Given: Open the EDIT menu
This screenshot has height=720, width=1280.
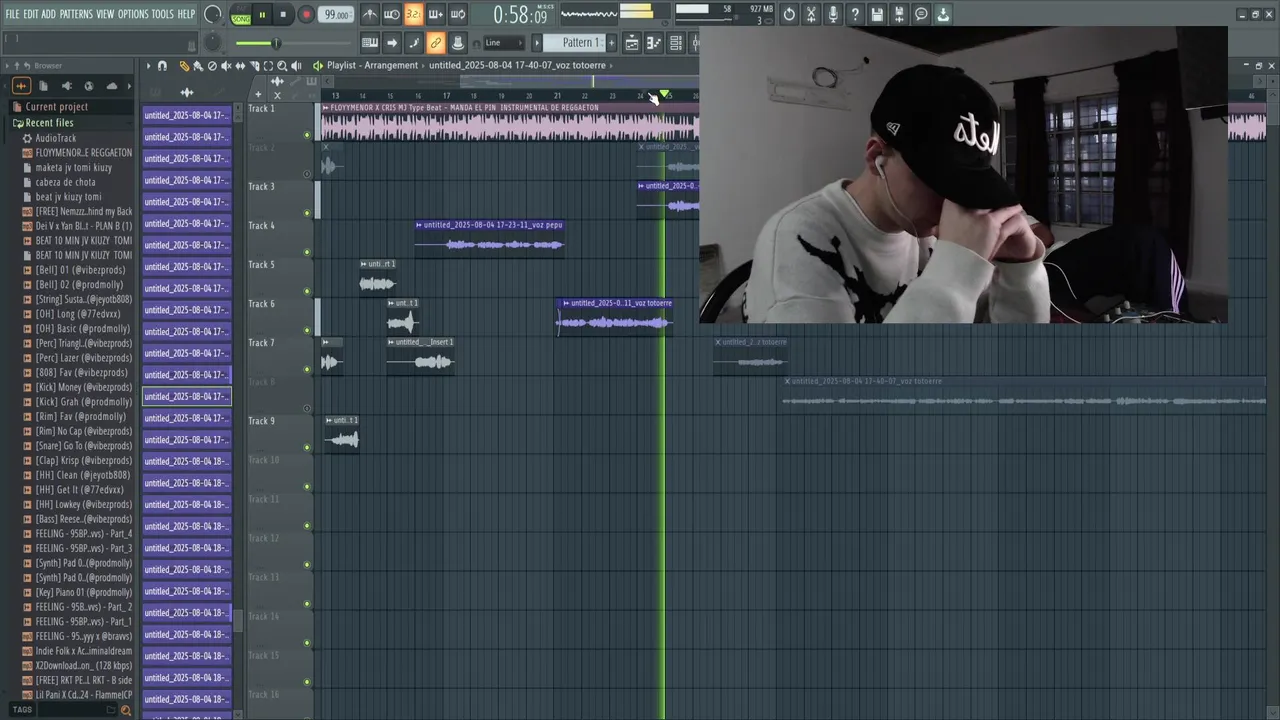Looking at the screenshot, I should click(31, 14).
